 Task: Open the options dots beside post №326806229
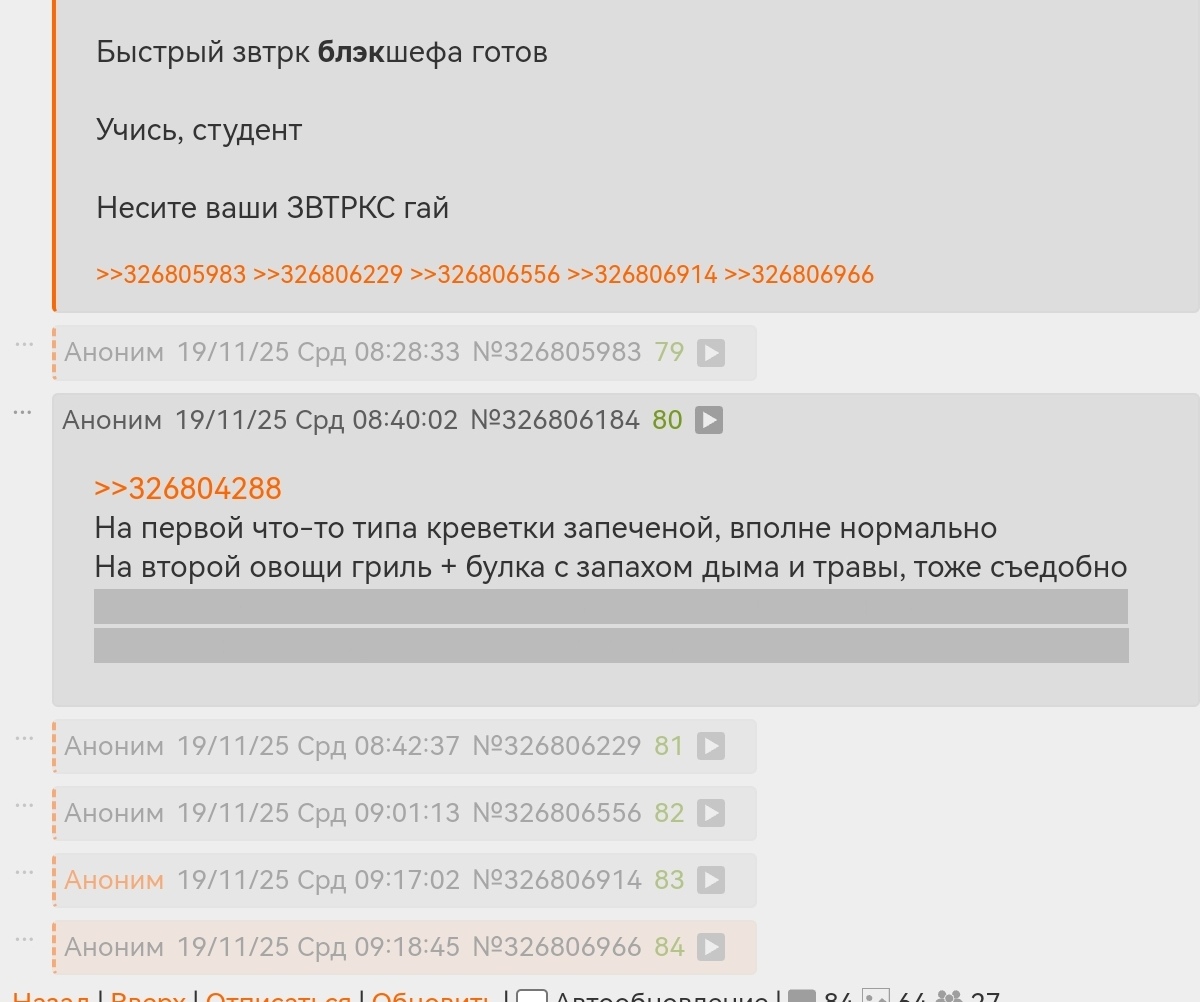click(x=25, y=739)
